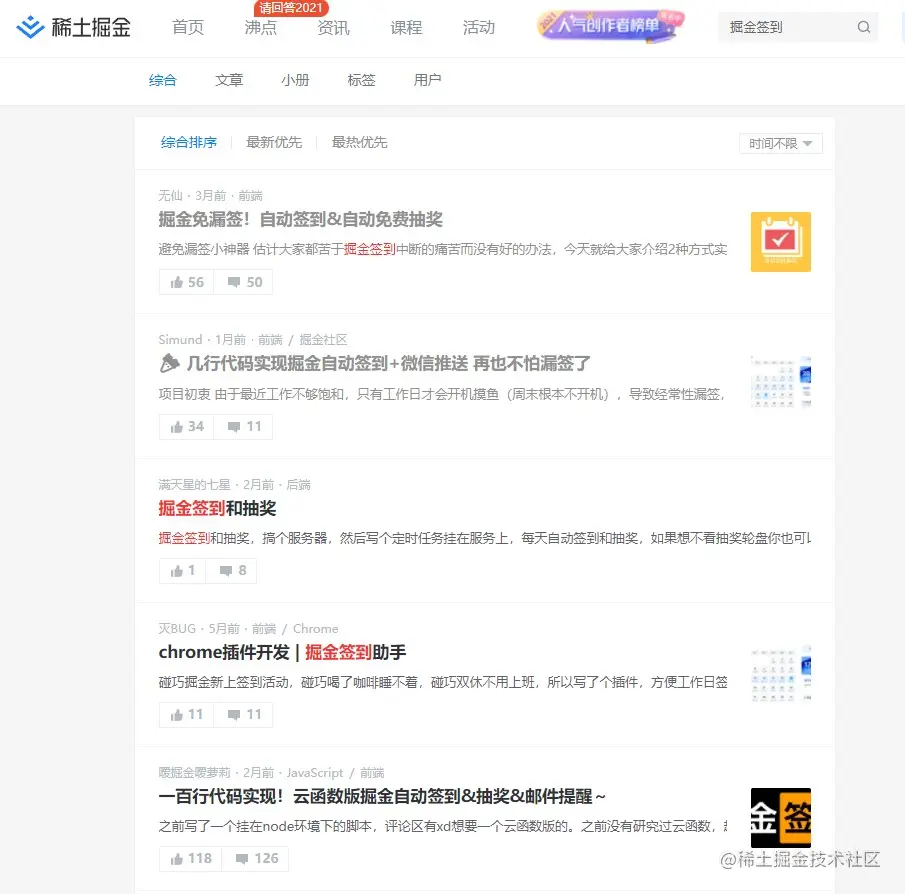Click the 请回答2021 badge
The width and height of the screenshot is (905, 894).
tap(291, 8)
